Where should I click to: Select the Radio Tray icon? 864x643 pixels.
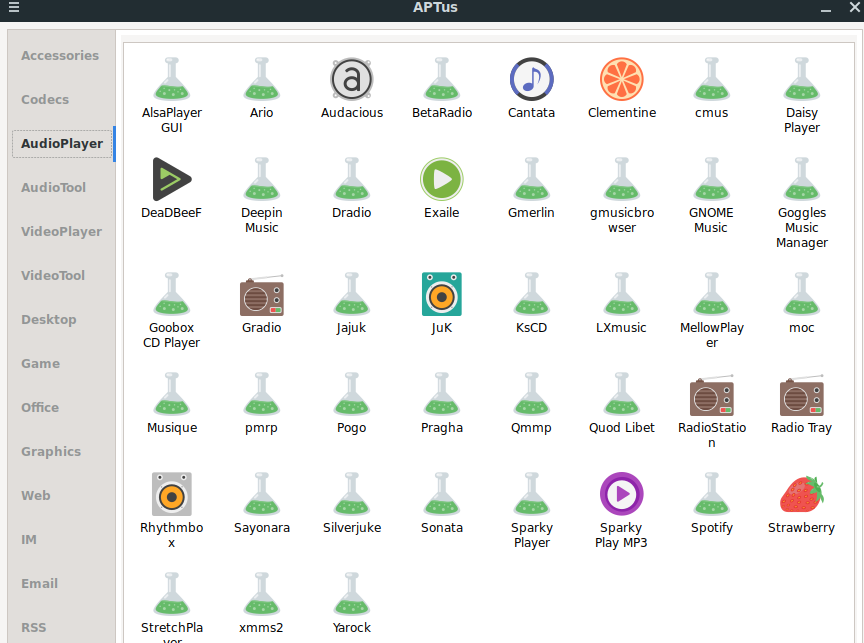pos(801,395)
